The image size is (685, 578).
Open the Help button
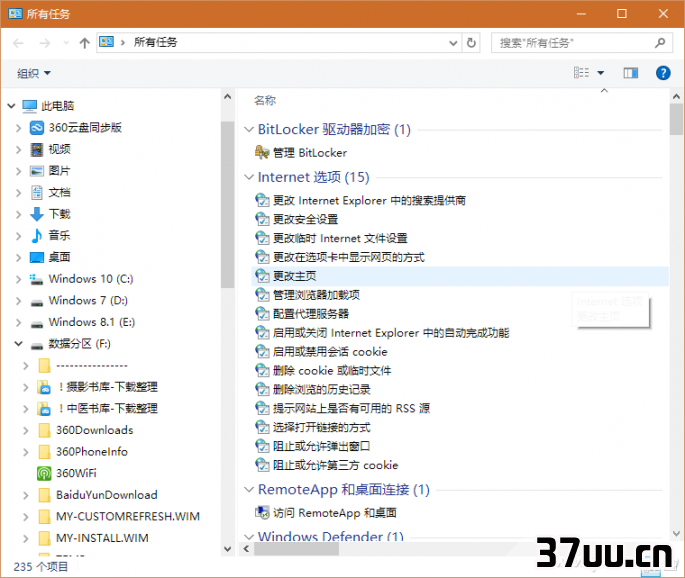(663, 73)
